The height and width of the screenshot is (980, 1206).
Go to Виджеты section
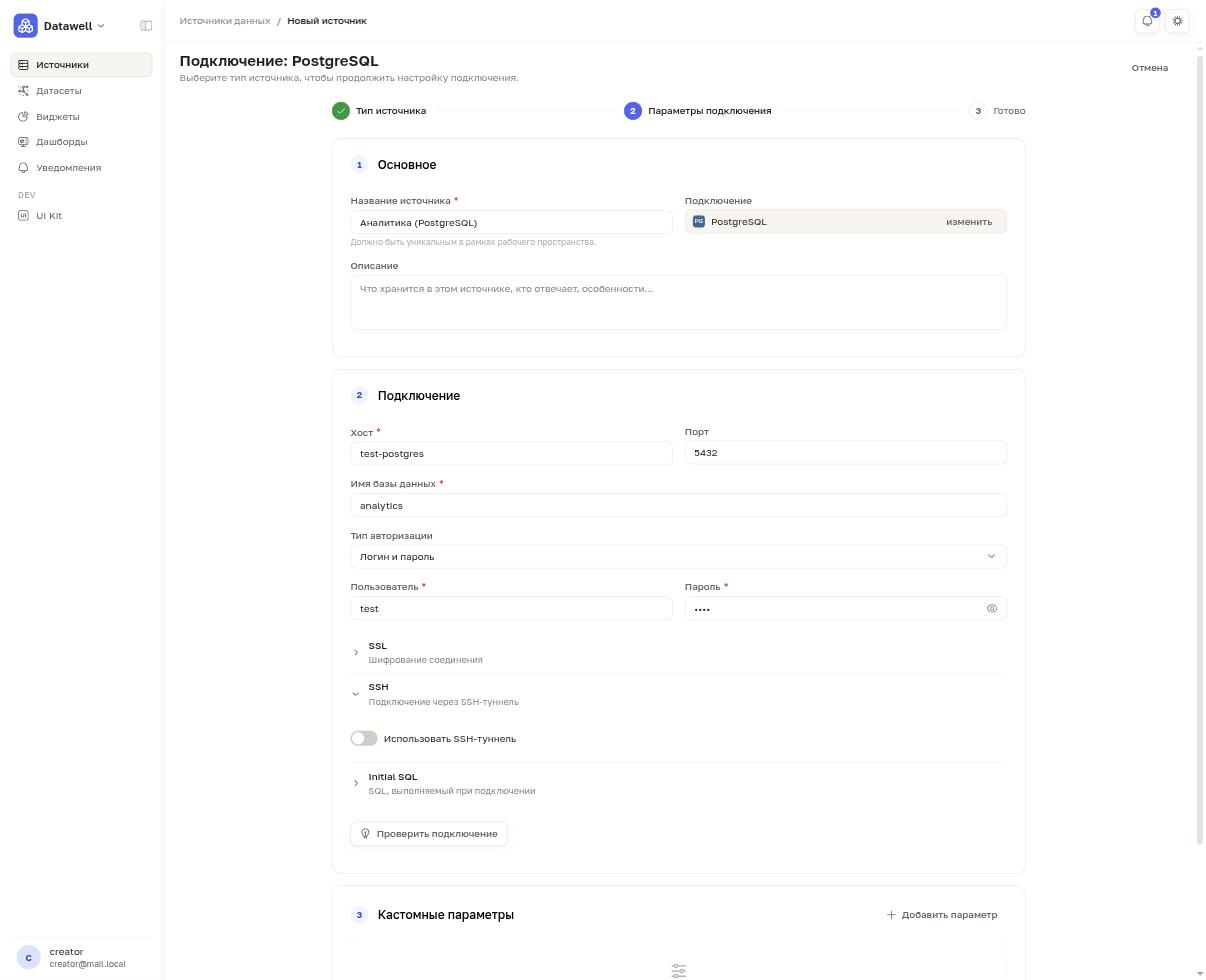tap(81, 117)
